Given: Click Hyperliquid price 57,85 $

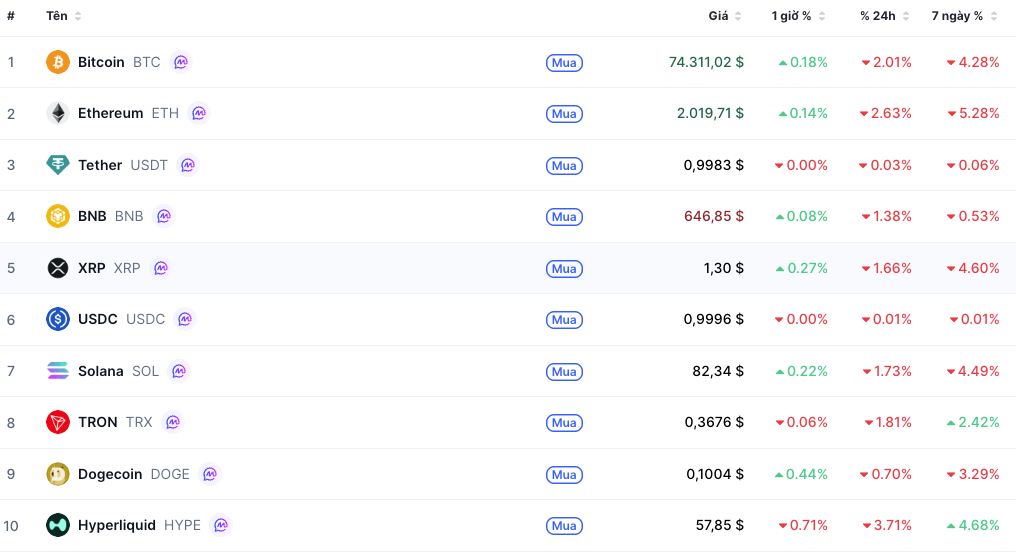Looking at the screenshot, I should point(720,525).
